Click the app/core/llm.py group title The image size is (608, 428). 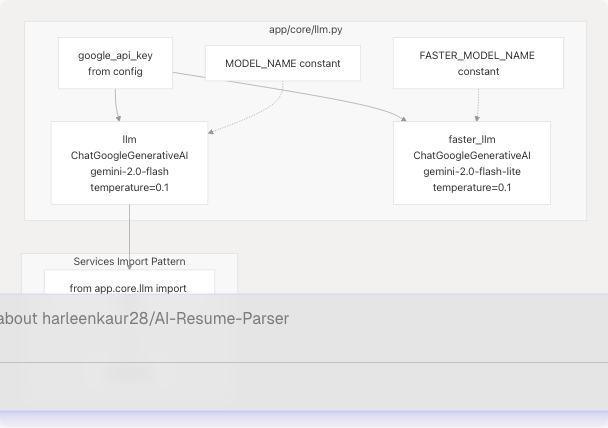(x=306, y=31)
